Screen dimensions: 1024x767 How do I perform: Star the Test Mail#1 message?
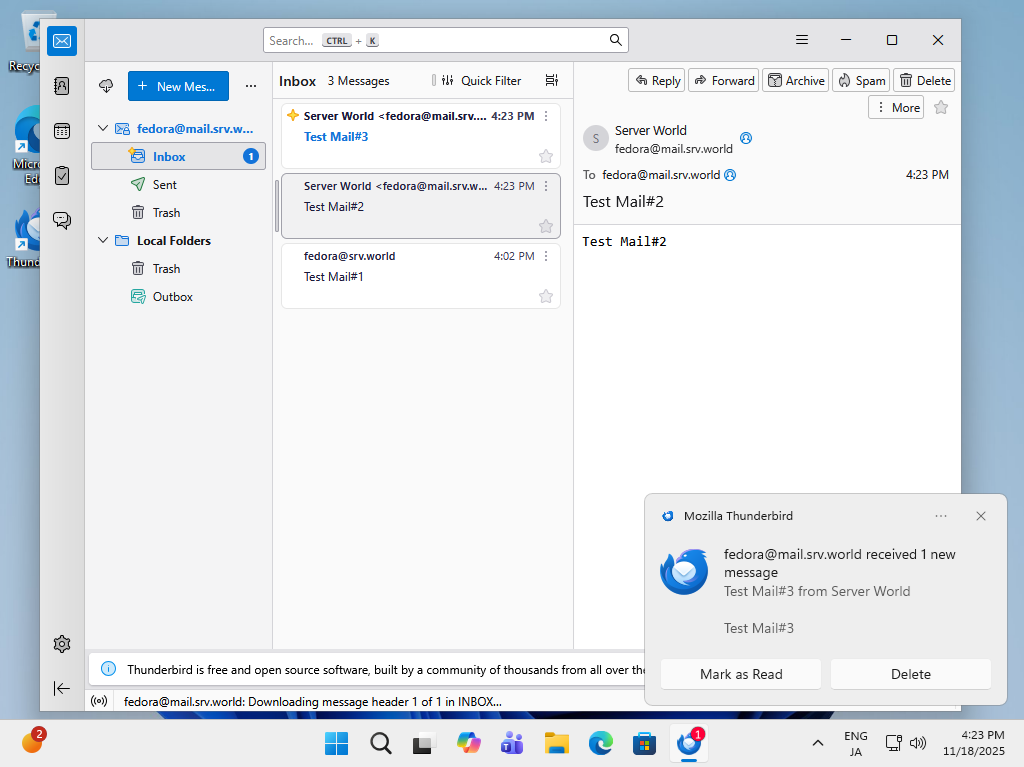(x=546, y=296)
